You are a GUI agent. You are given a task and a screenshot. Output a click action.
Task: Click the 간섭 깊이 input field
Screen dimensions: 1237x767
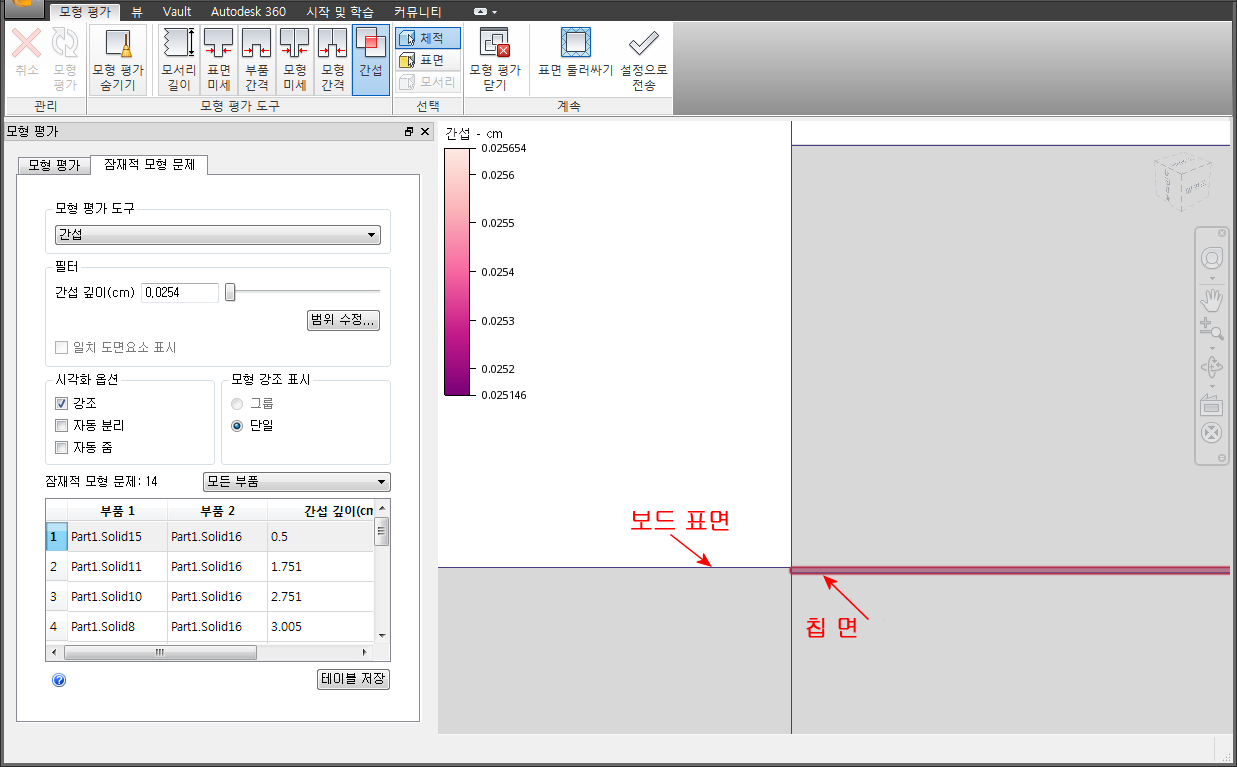(x=180, y=292)
